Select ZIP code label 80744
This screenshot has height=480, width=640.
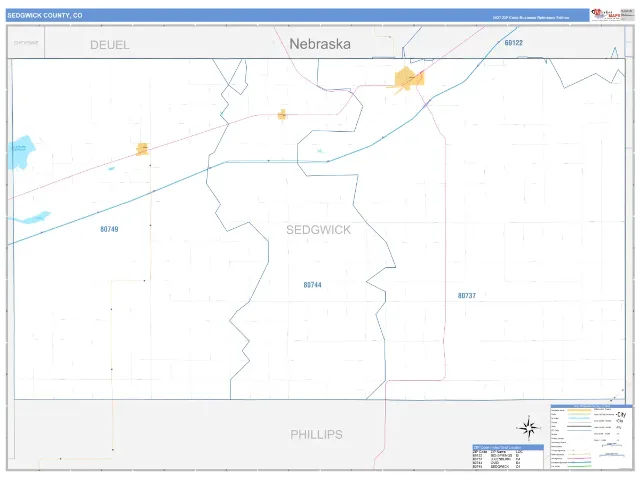(x=312, y=285)
